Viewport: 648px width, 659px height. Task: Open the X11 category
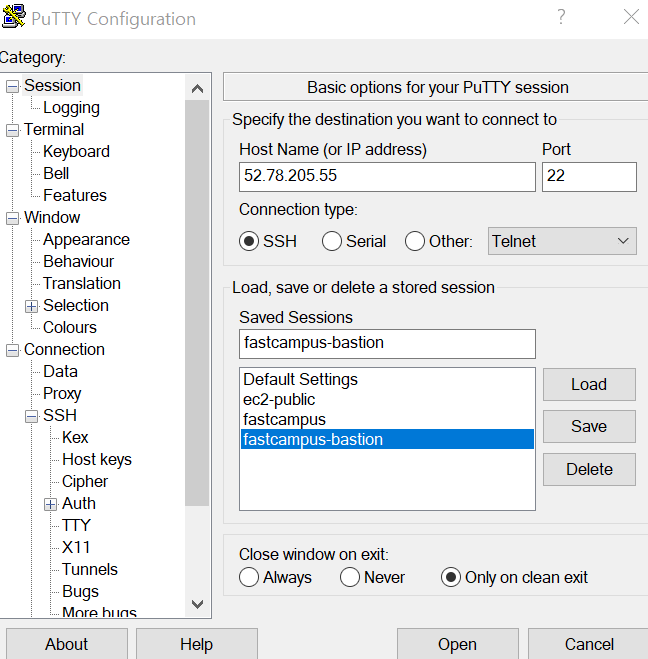(x=76, y=547)
